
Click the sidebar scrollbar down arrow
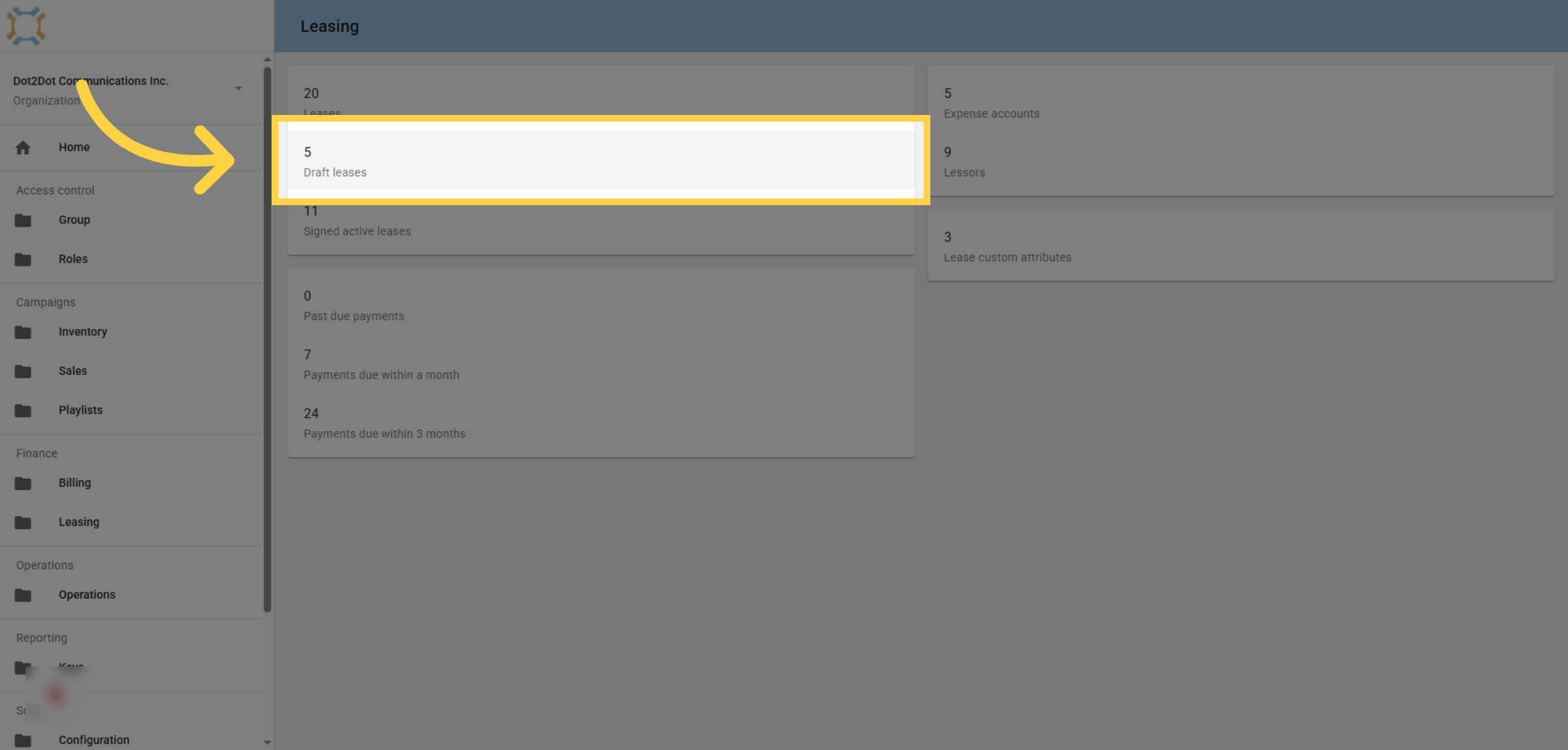tap(267, 742)
